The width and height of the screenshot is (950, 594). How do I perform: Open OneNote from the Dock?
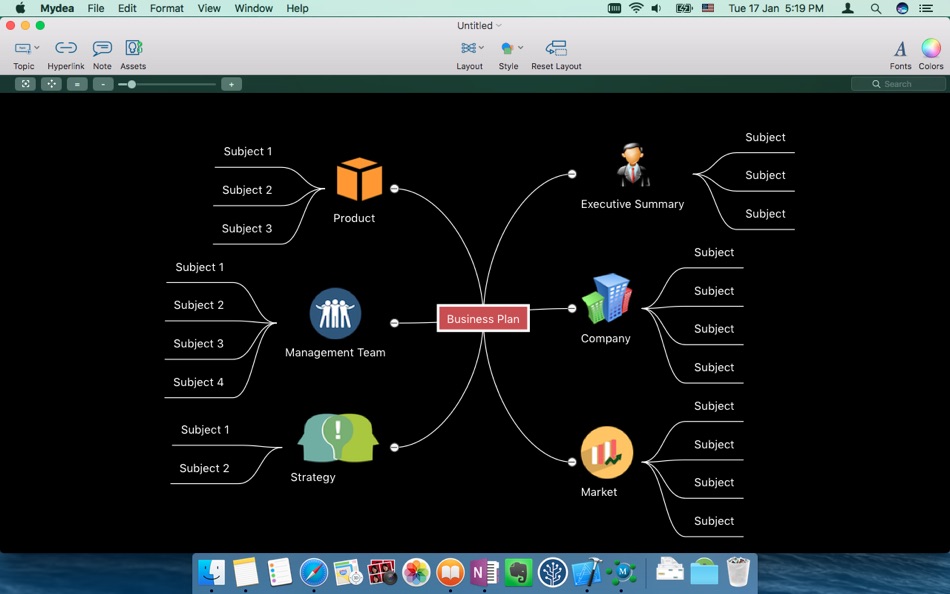[484, 572]
